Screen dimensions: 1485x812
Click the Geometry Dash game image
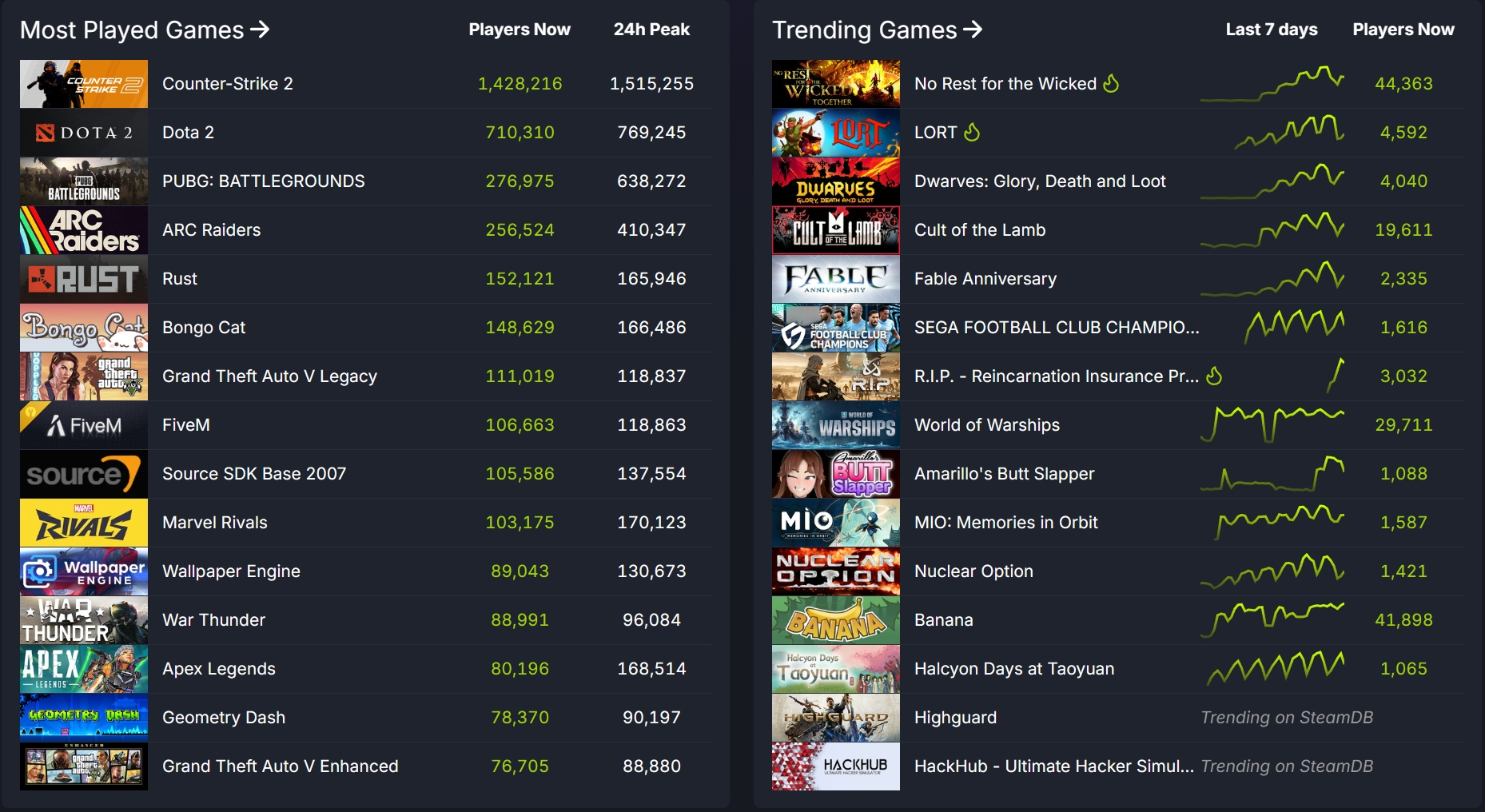pyautogui.click(x=84, y=718)
